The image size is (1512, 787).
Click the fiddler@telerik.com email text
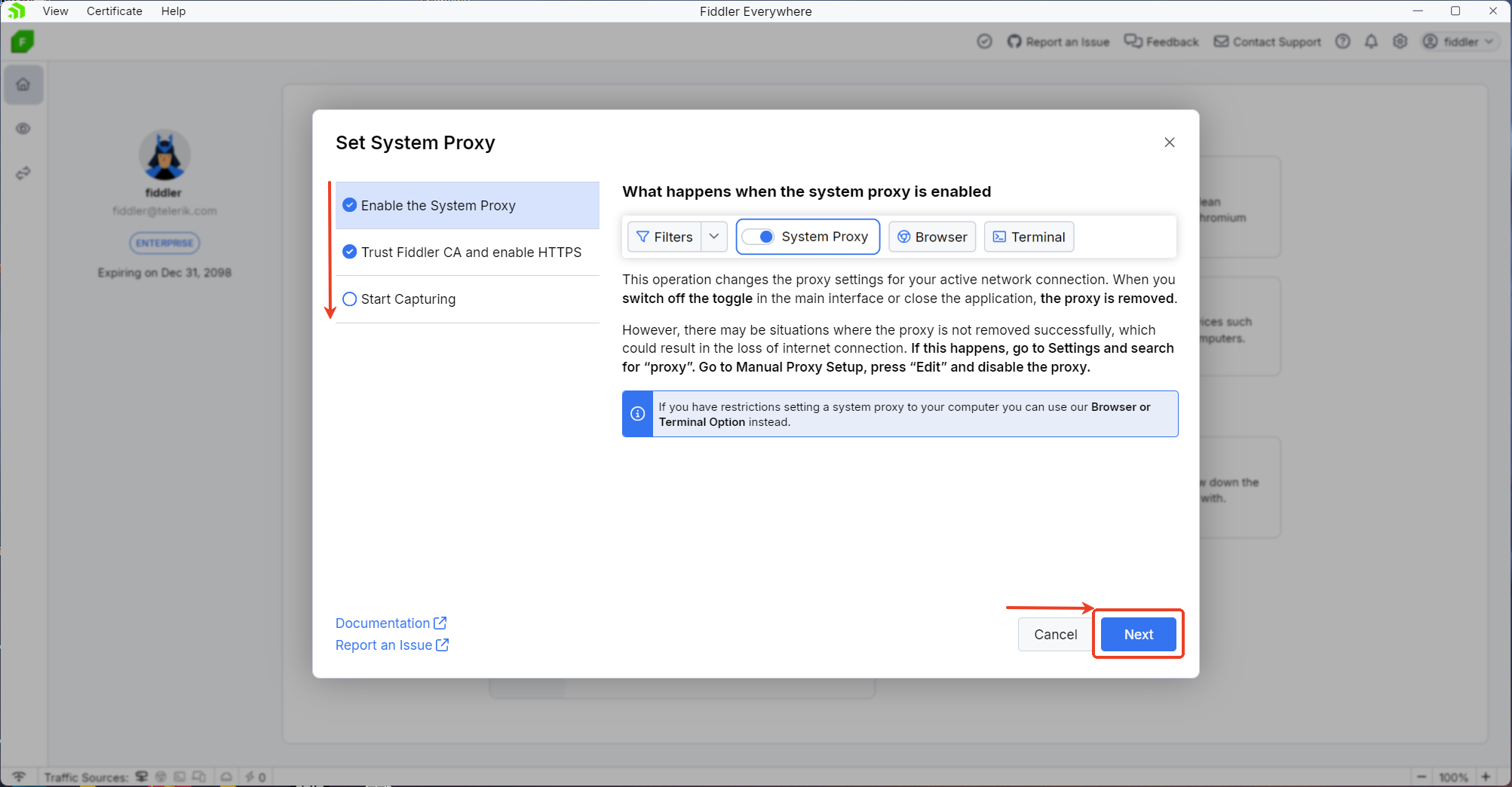pos(164,211)
